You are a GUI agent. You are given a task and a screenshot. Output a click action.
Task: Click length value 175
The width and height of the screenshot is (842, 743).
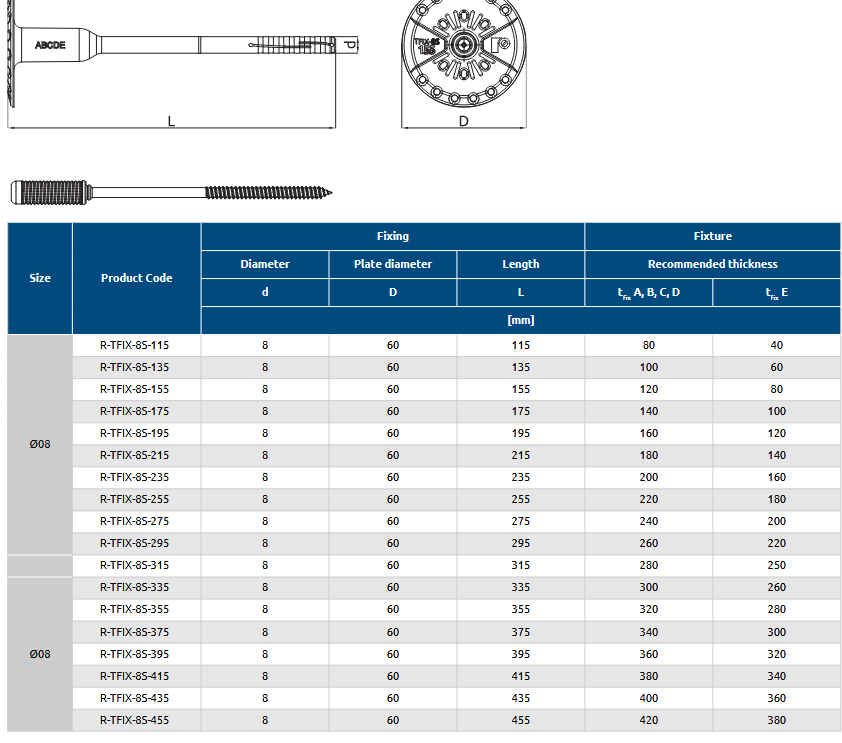(x=520, y=411)
